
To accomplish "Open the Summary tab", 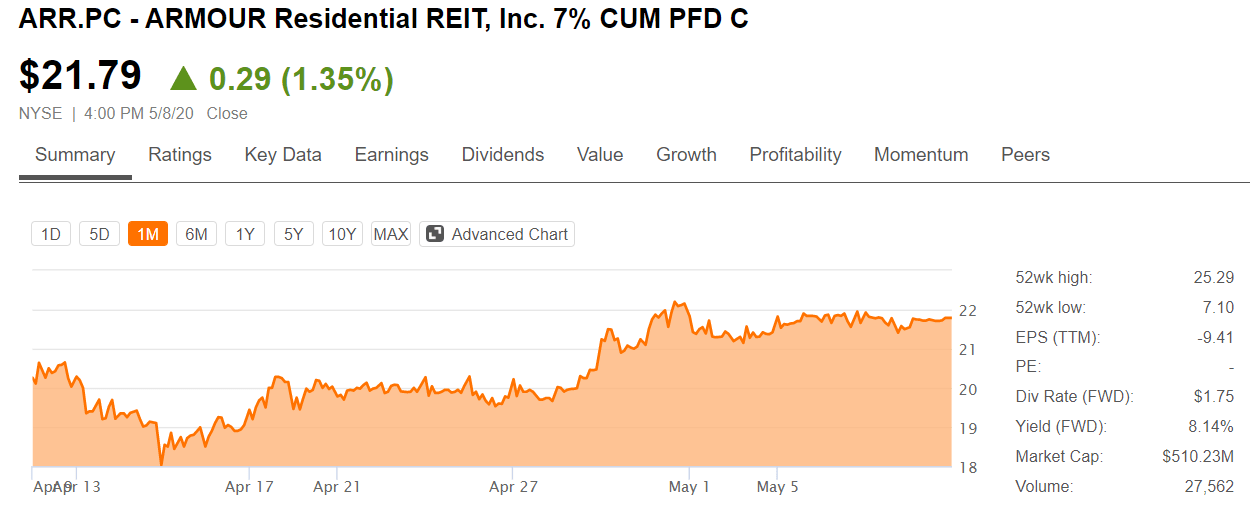I will 75,155.
